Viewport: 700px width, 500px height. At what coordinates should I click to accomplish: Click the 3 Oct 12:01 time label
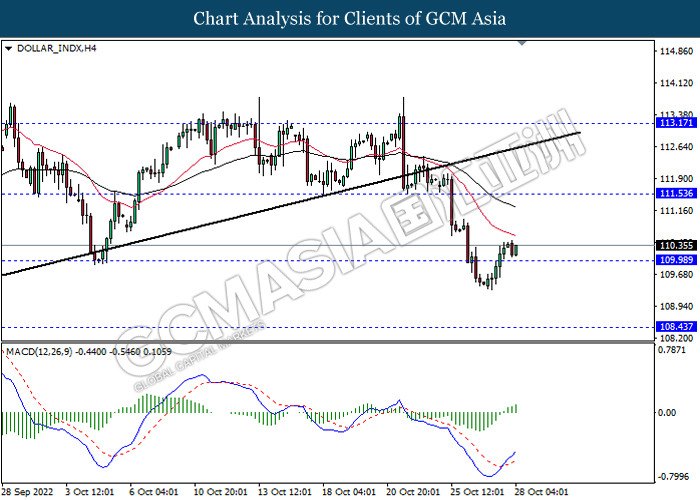point(89,492)
